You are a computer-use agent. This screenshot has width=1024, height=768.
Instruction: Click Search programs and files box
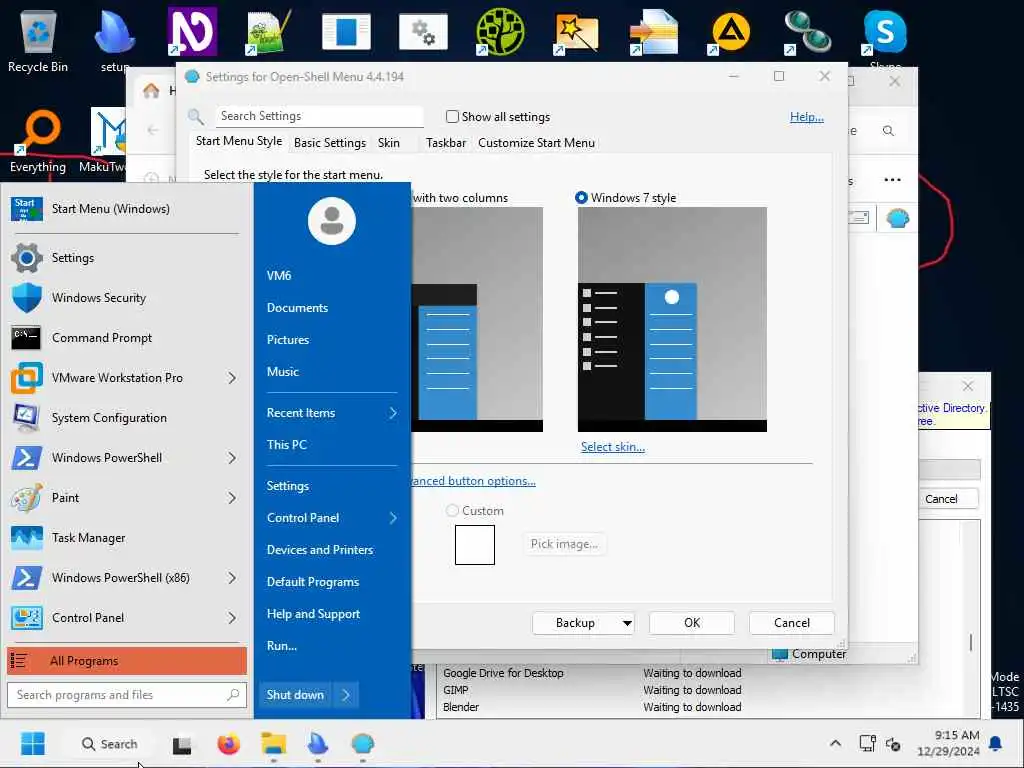click(127, 695)
